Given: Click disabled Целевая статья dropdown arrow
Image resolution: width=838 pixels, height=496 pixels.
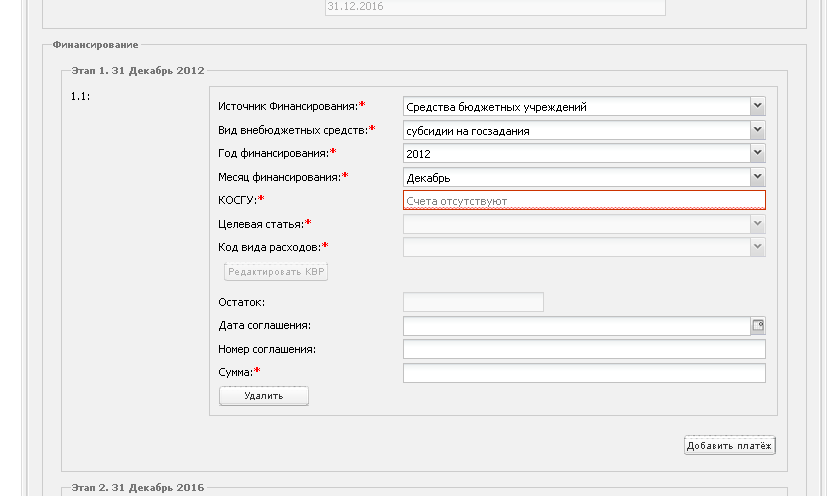Looking at the screenshot, I should (x=757, y=224).
